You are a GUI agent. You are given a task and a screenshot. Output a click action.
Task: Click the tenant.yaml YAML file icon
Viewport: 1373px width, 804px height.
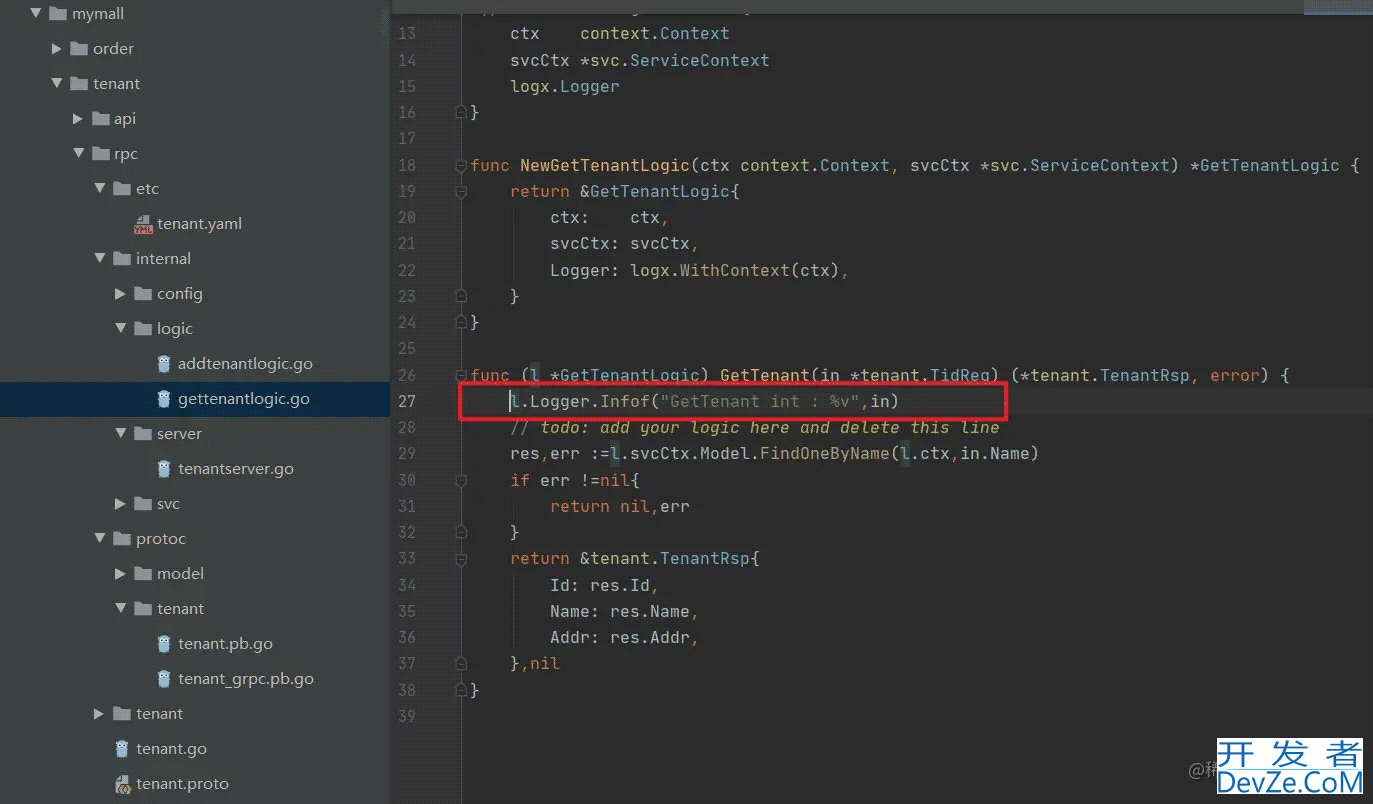click(142, 224)
